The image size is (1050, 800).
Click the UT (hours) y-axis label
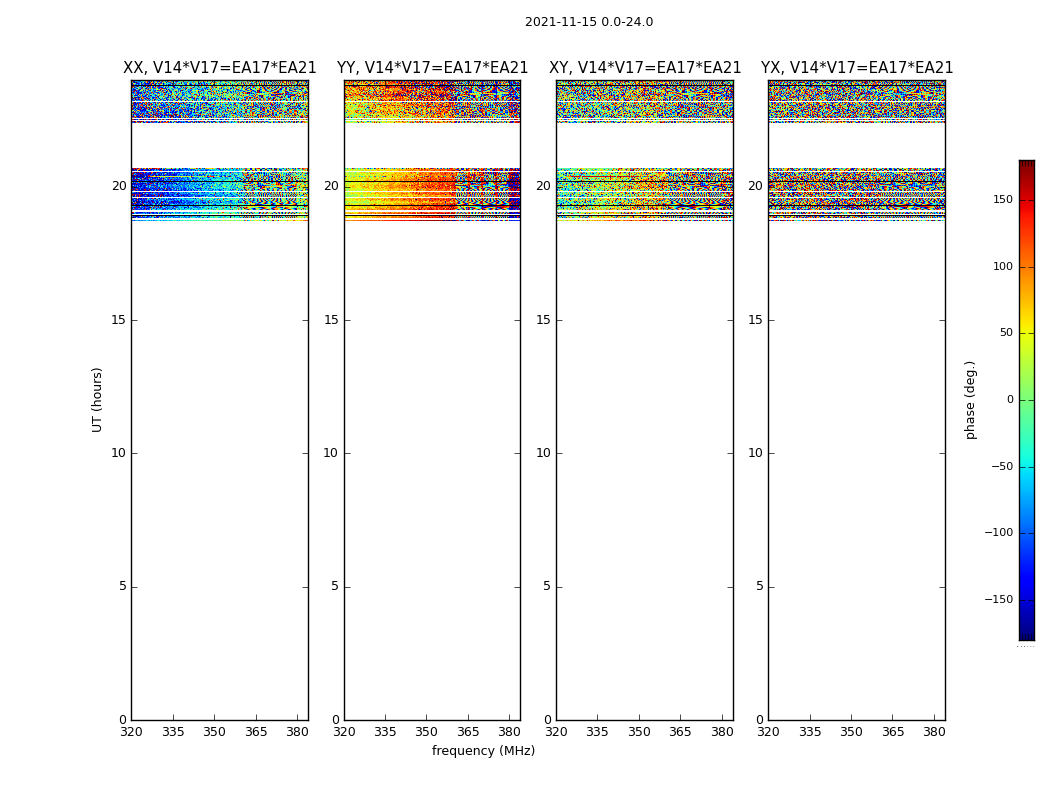point(97,399)
